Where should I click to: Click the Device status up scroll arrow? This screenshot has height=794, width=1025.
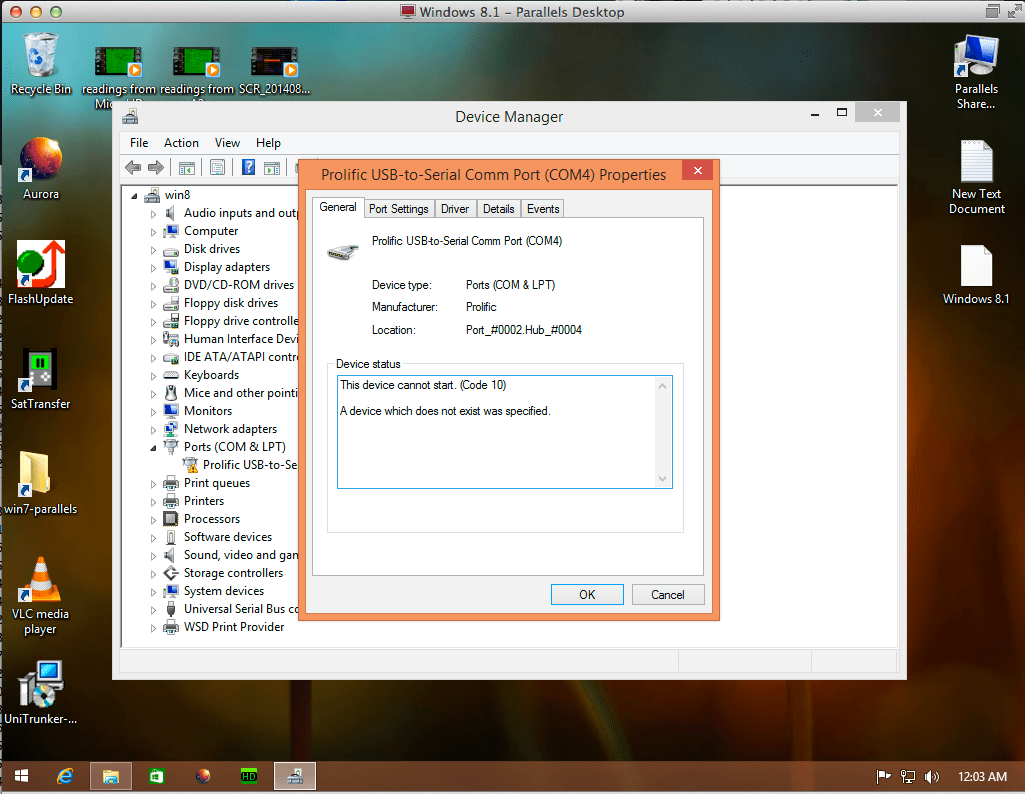(x=662, y=386)
